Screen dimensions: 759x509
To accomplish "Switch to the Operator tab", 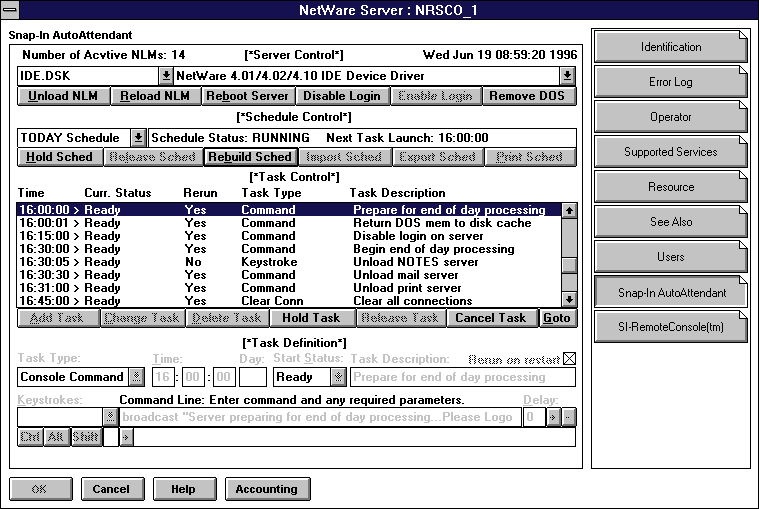I will (x=670, y=117).
